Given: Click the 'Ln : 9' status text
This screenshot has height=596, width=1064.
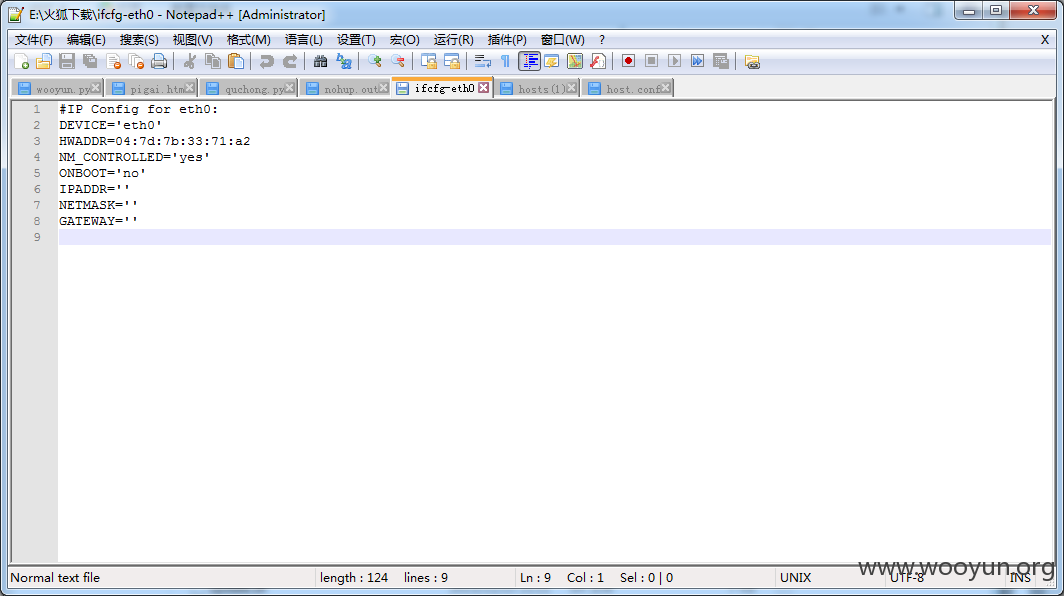Looking at the screenshot, I should (x=535, y=578).
